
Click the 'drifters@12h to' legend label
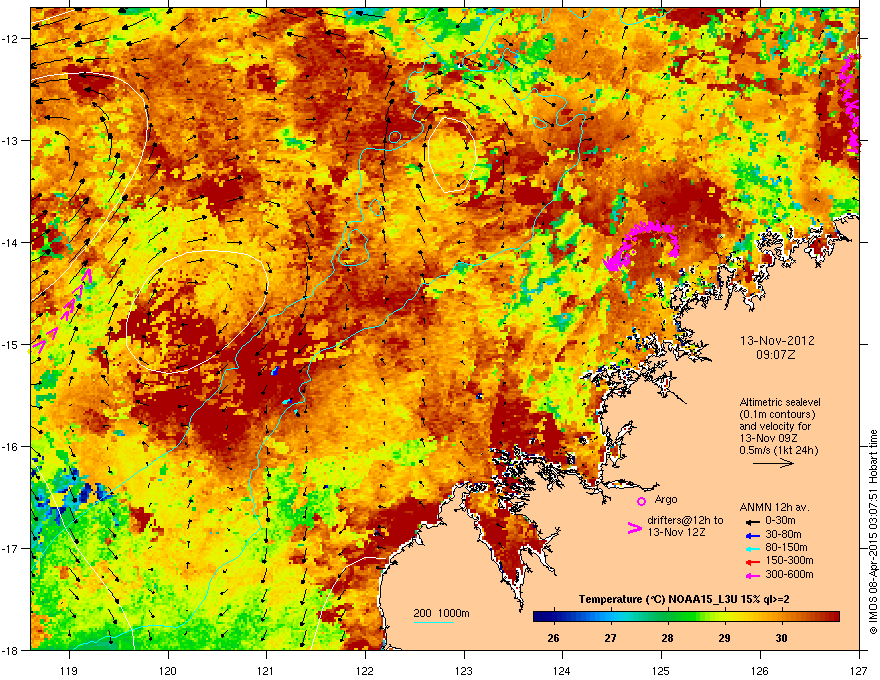tap(685, 521)
